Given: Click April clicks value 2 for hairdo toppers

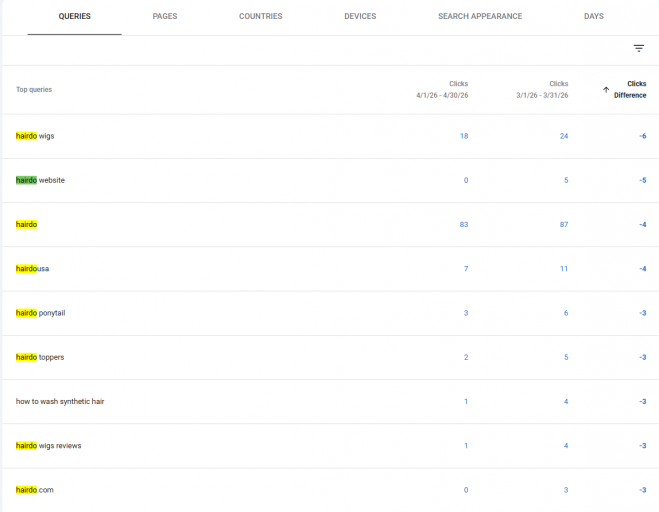Looking at the screenshot, I should (x=466, y=357).
